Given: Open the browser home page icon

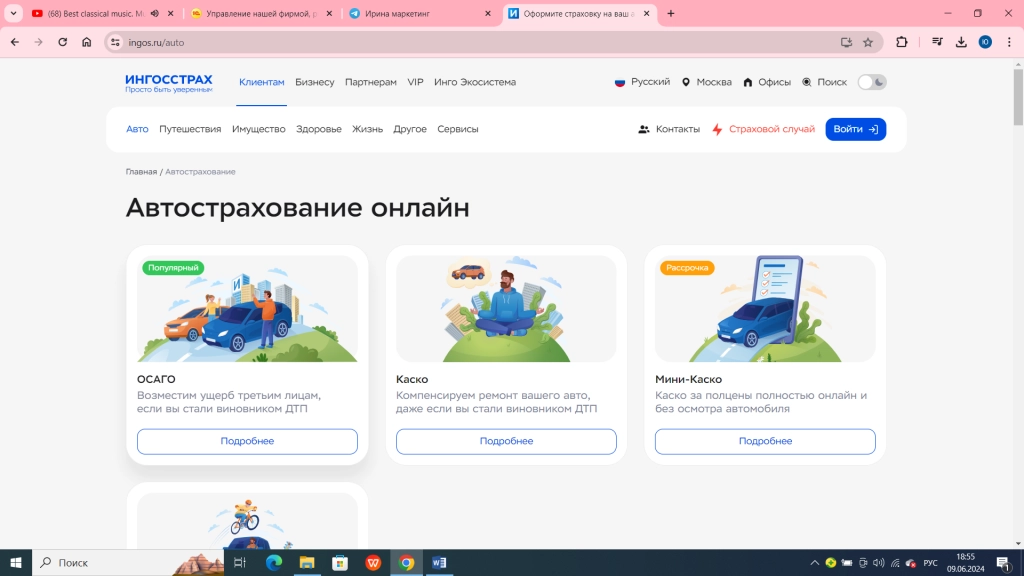Looking at the screenshot, I should (x=86, y=42).
